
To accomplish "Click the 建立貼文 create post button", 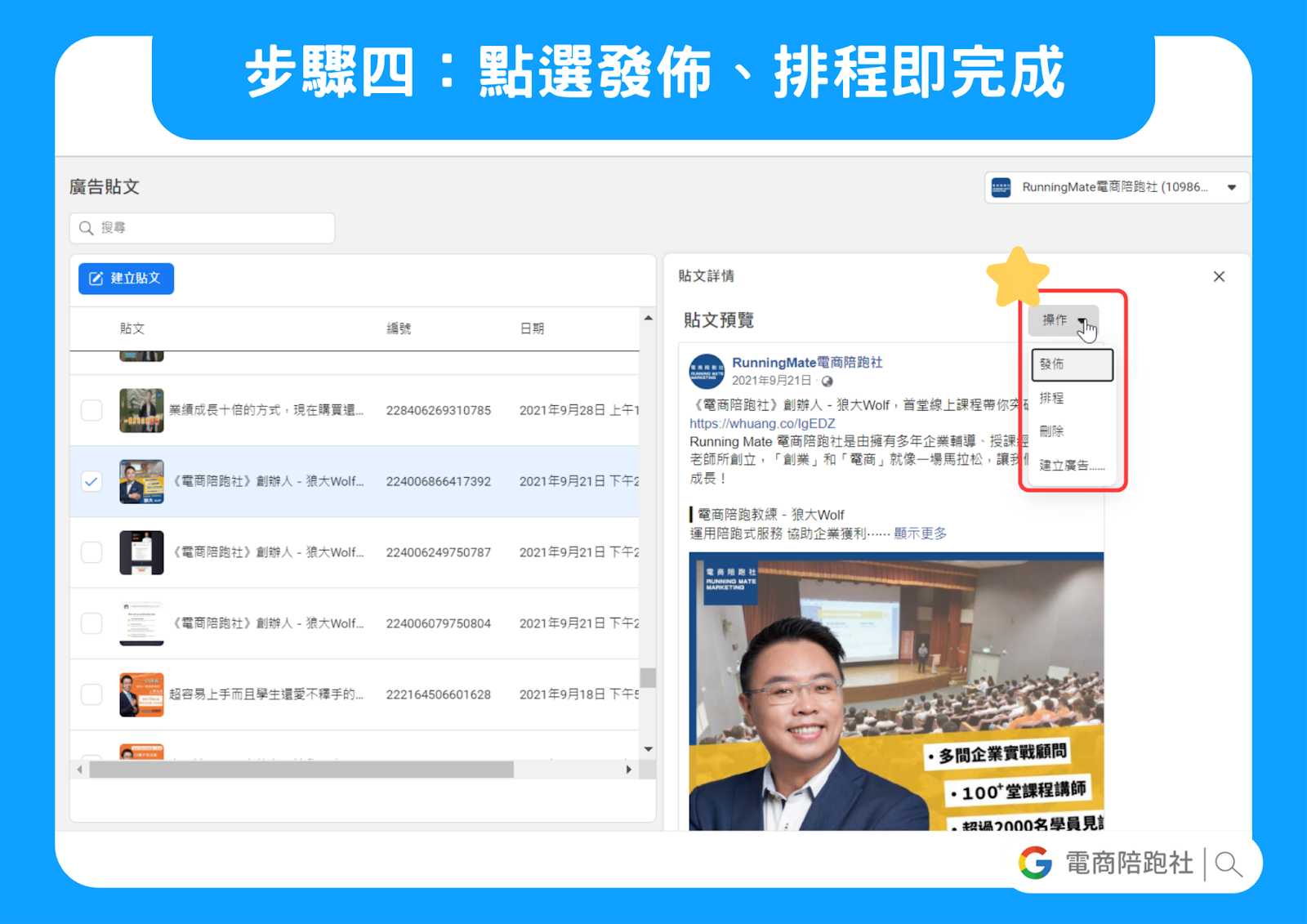I will pyautogui.click(x=126, y=279).
